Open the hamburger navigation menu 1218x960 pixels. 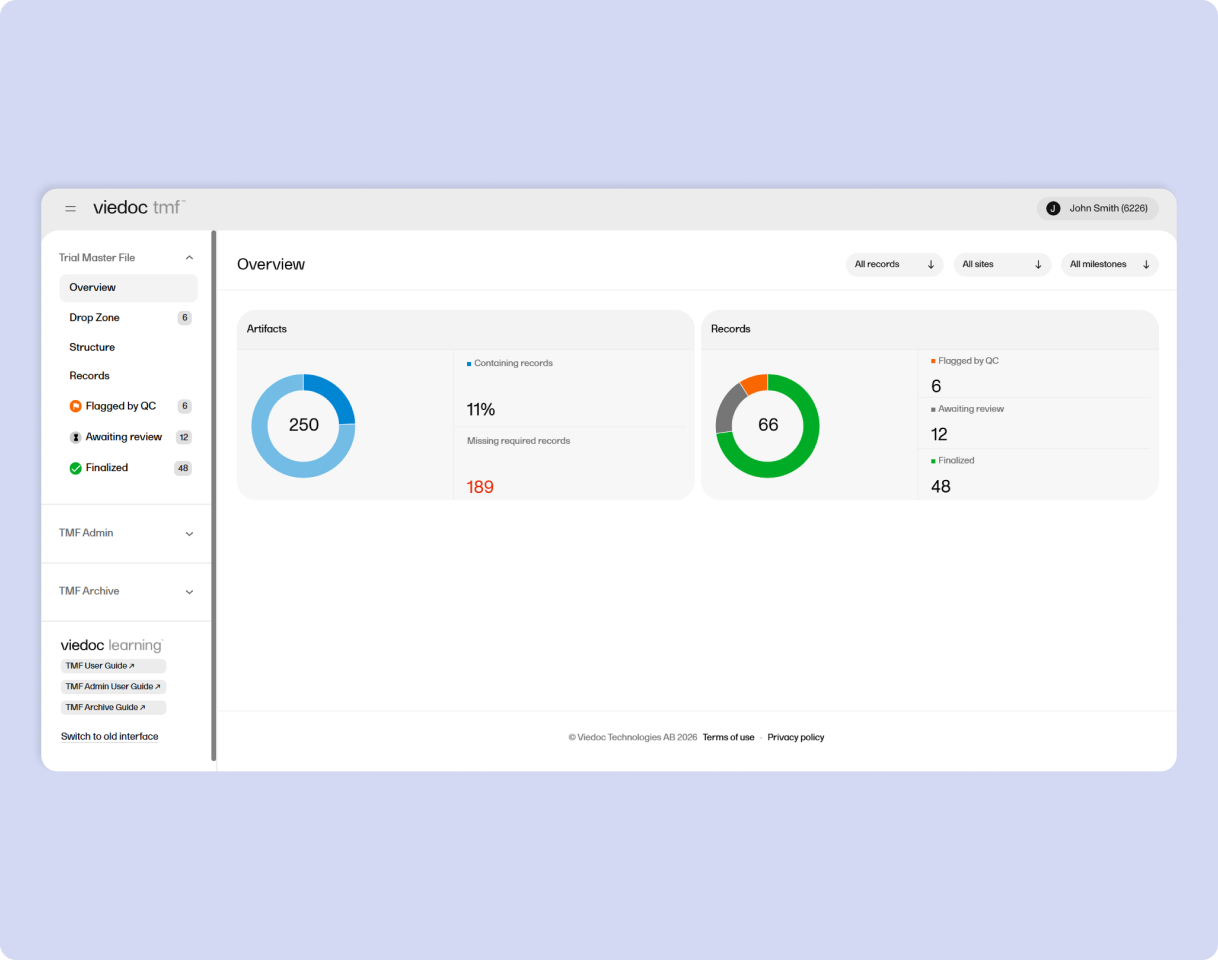70,208
